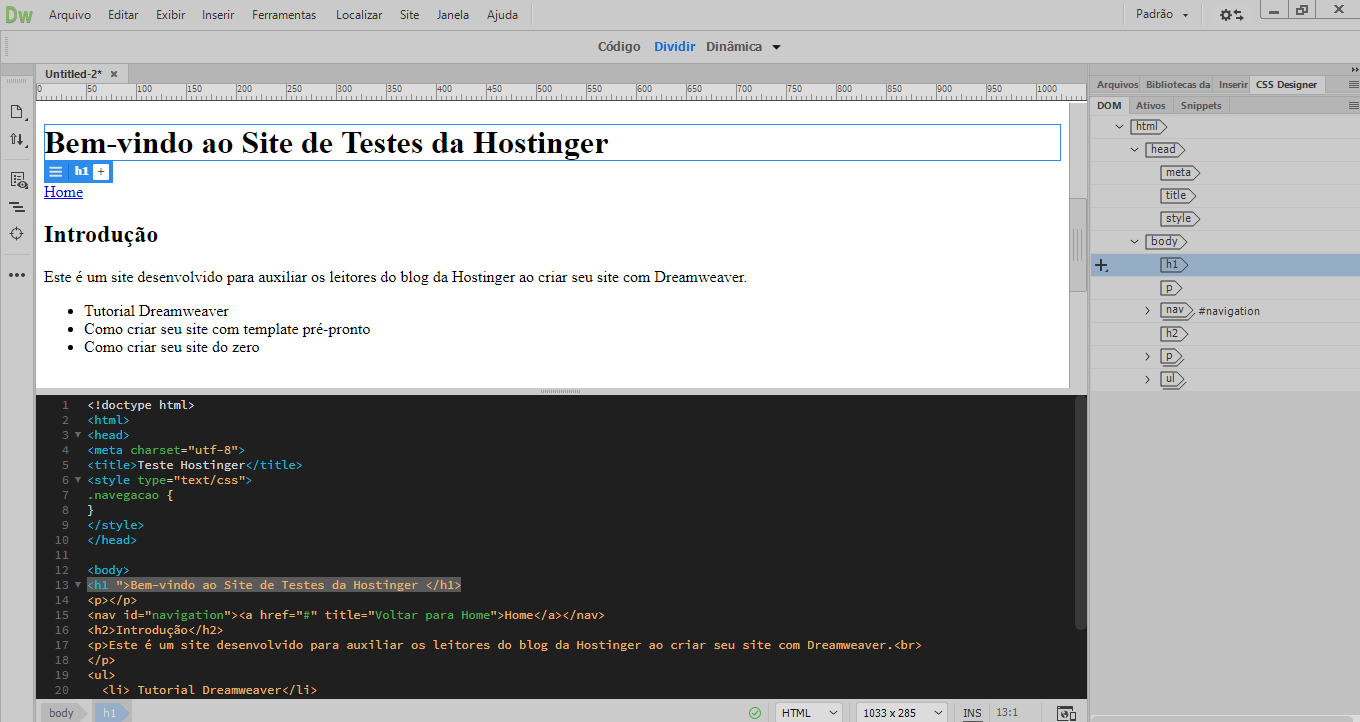Open the Site menu
Viewport: 1360px width, 722px height.
pyautogui.click(x=410, y=15)
